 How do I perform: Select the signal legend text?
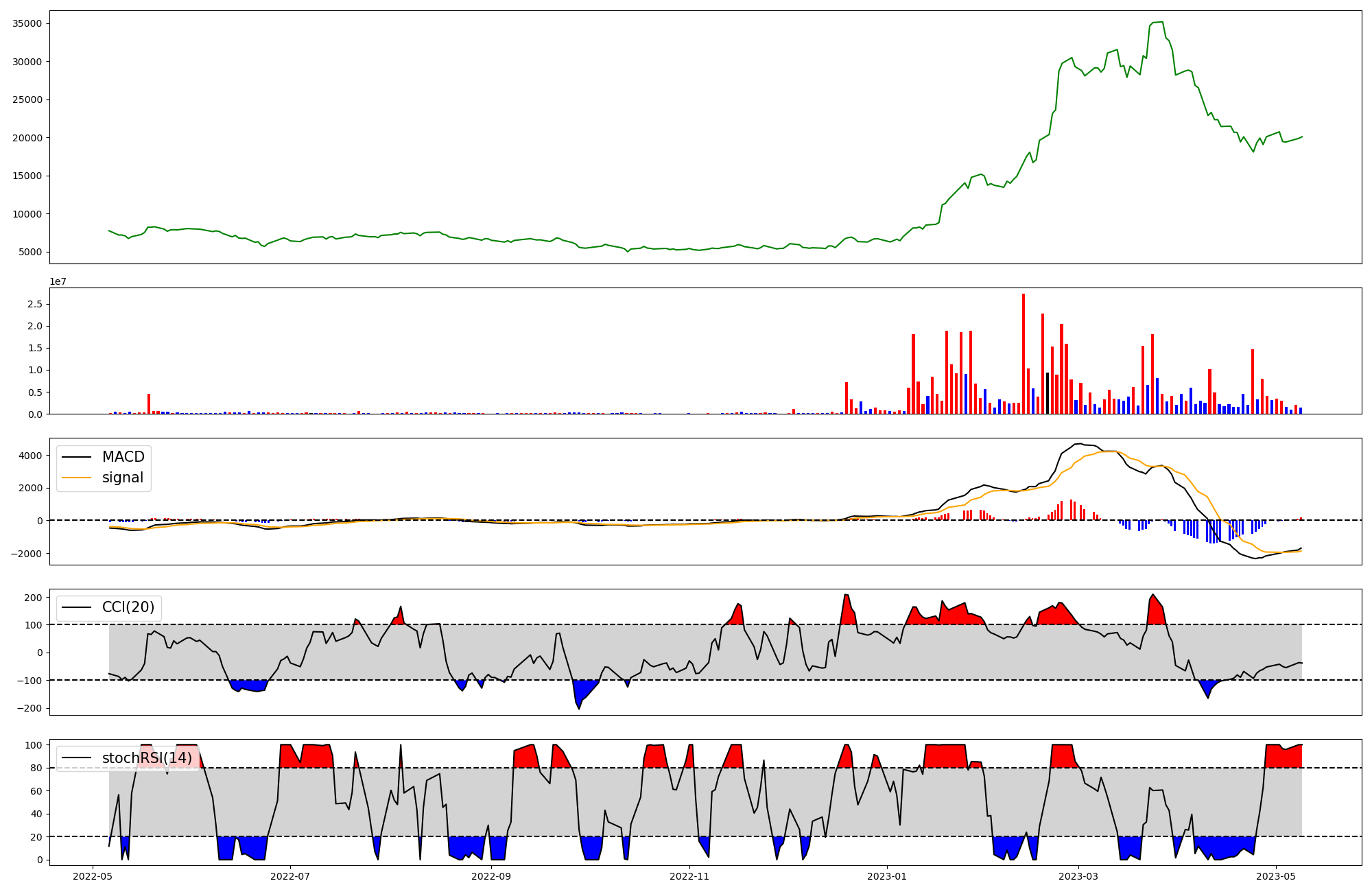tap(123, 478)
